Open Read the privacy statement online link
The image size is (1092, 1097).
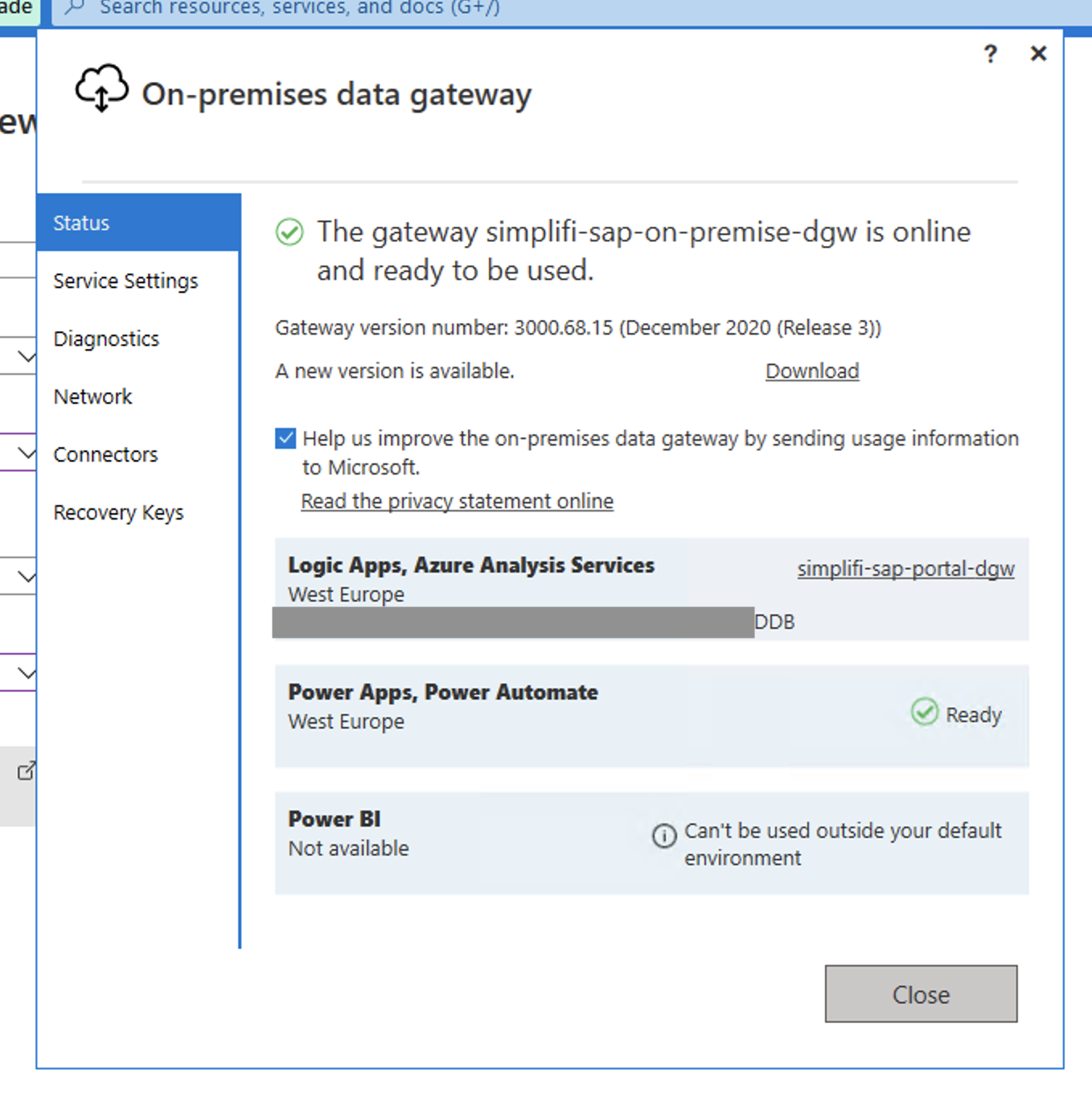coord(457,501)
